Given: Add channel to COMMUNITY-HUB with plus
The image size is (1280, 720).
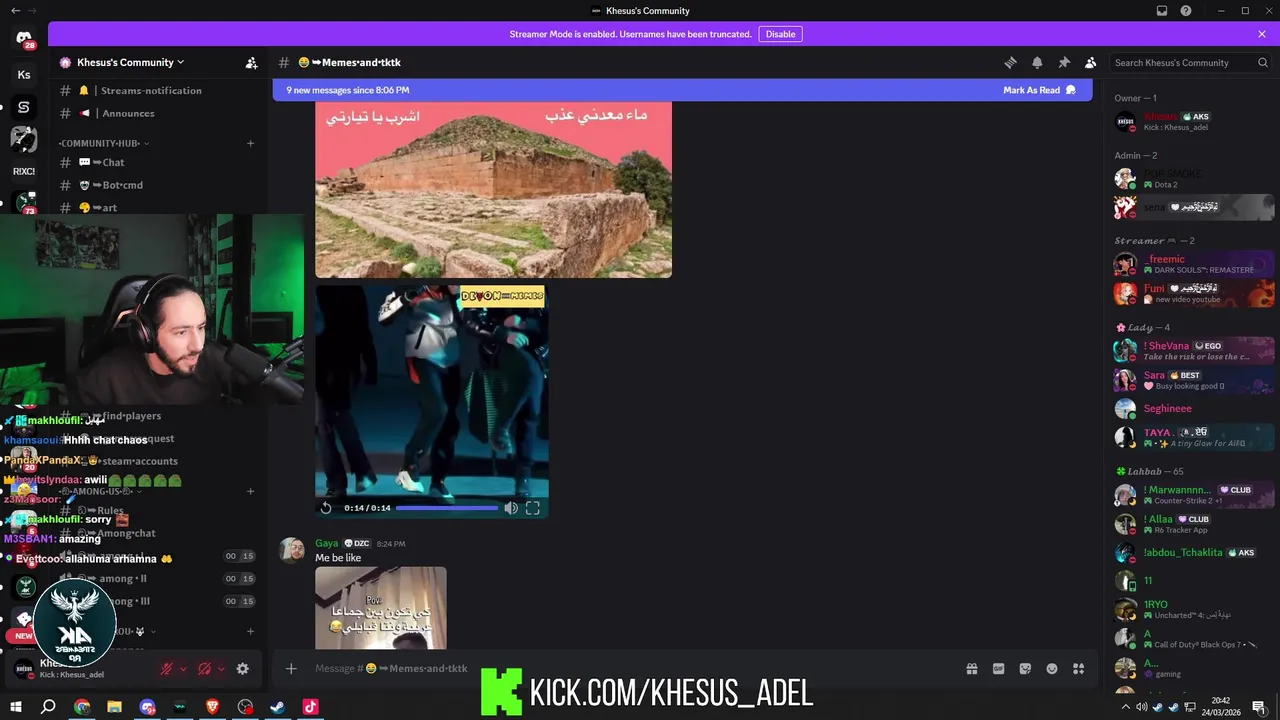Looking at the screenshot, I should pos(250,143).
